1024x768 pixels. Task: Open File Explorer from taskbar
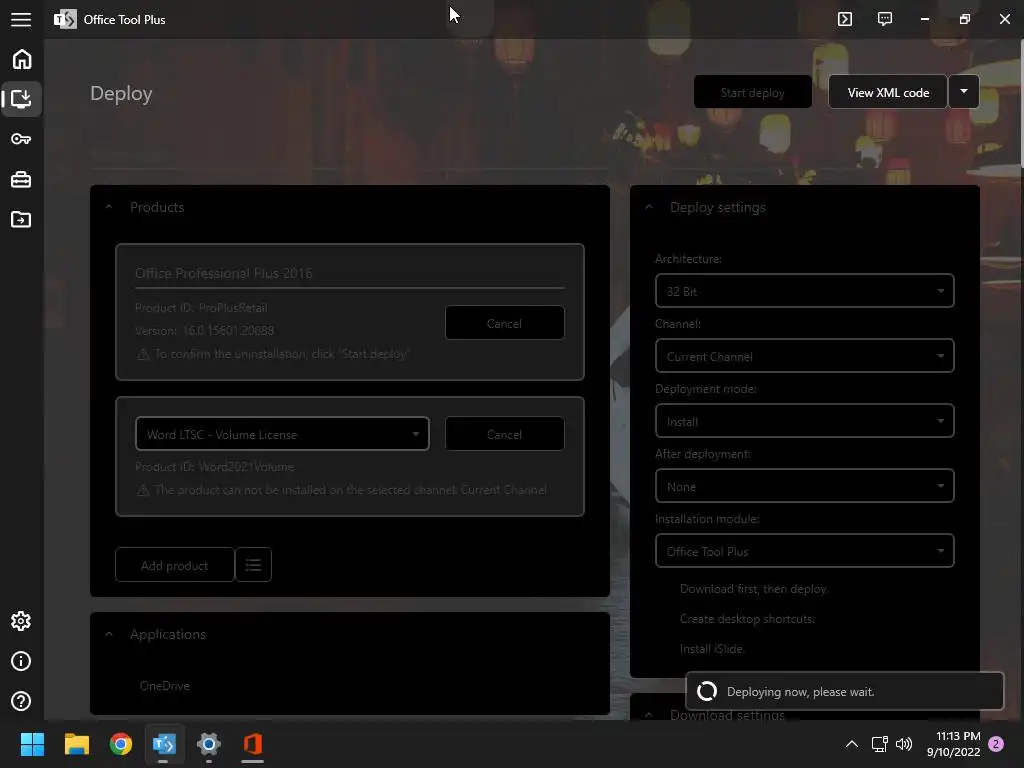[x=76, y=744]
